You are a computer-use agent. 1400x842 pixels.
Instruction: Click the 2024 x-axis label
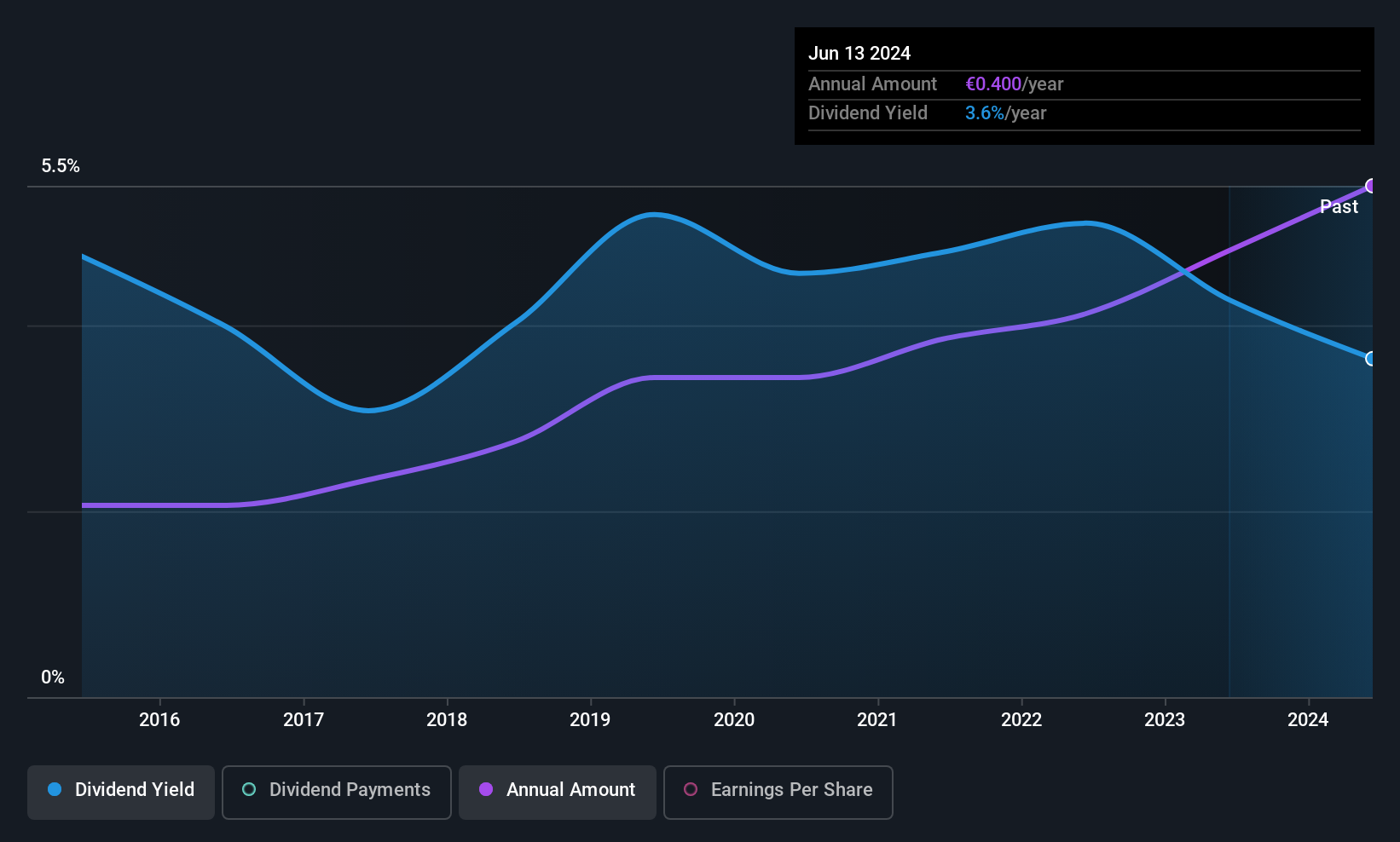[x=1308, y=719]
